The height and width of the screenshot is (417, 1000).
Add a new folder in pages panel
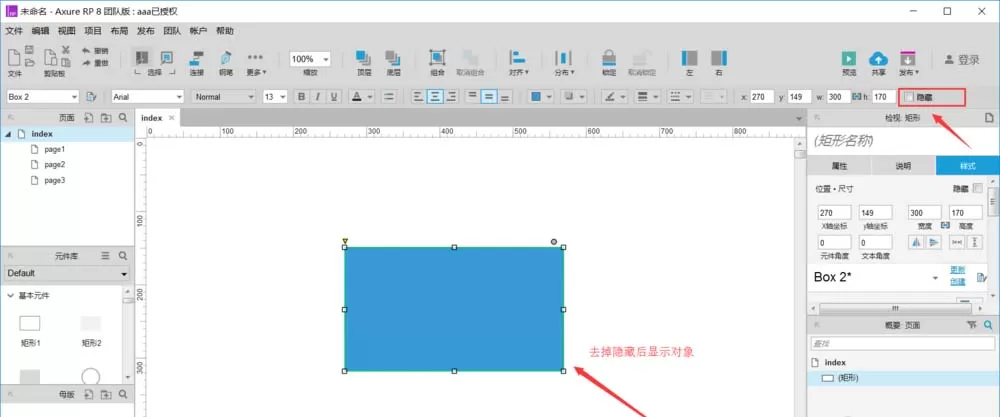(x=106, y=118)
